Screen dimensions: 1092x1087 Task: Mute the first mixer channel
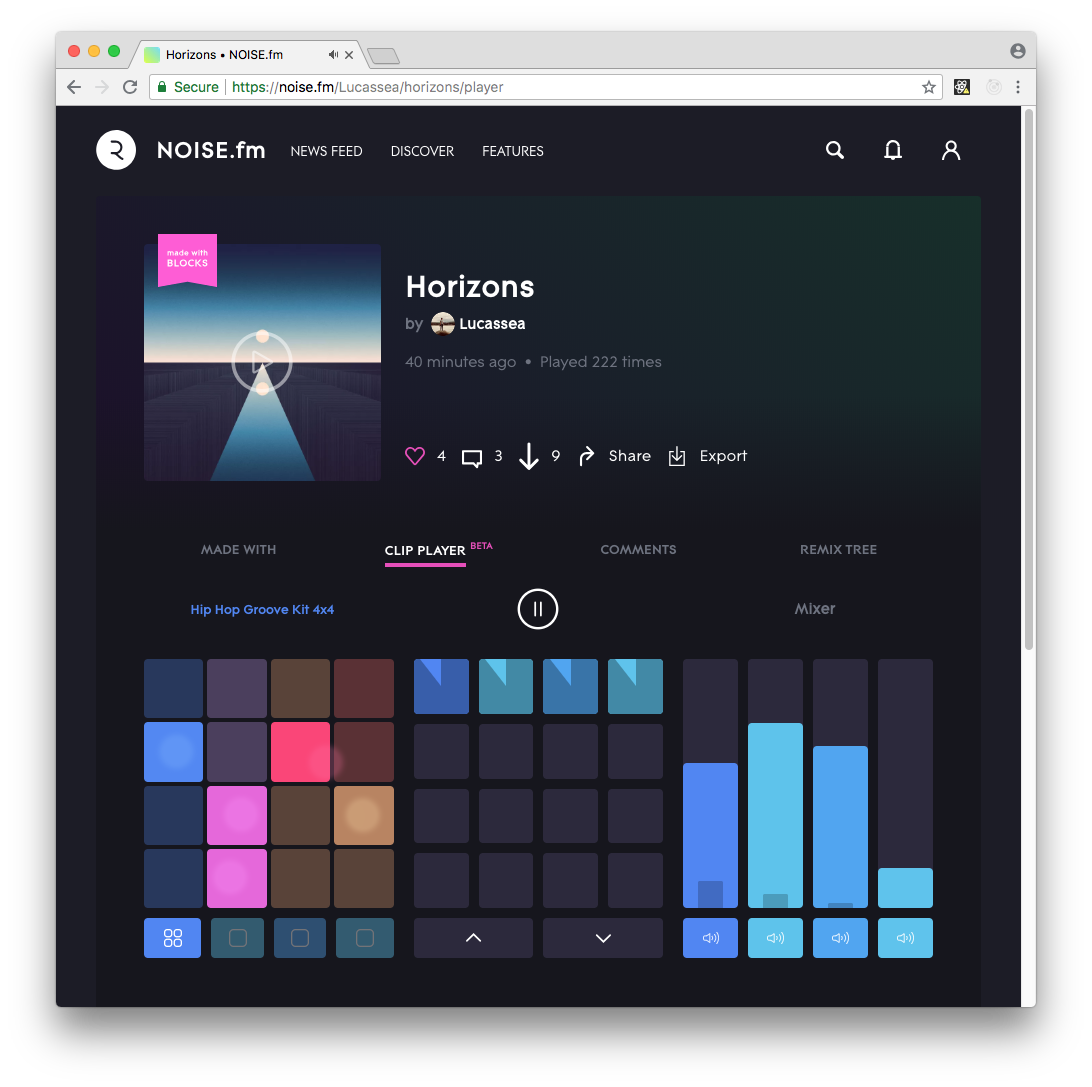(710, 938)
